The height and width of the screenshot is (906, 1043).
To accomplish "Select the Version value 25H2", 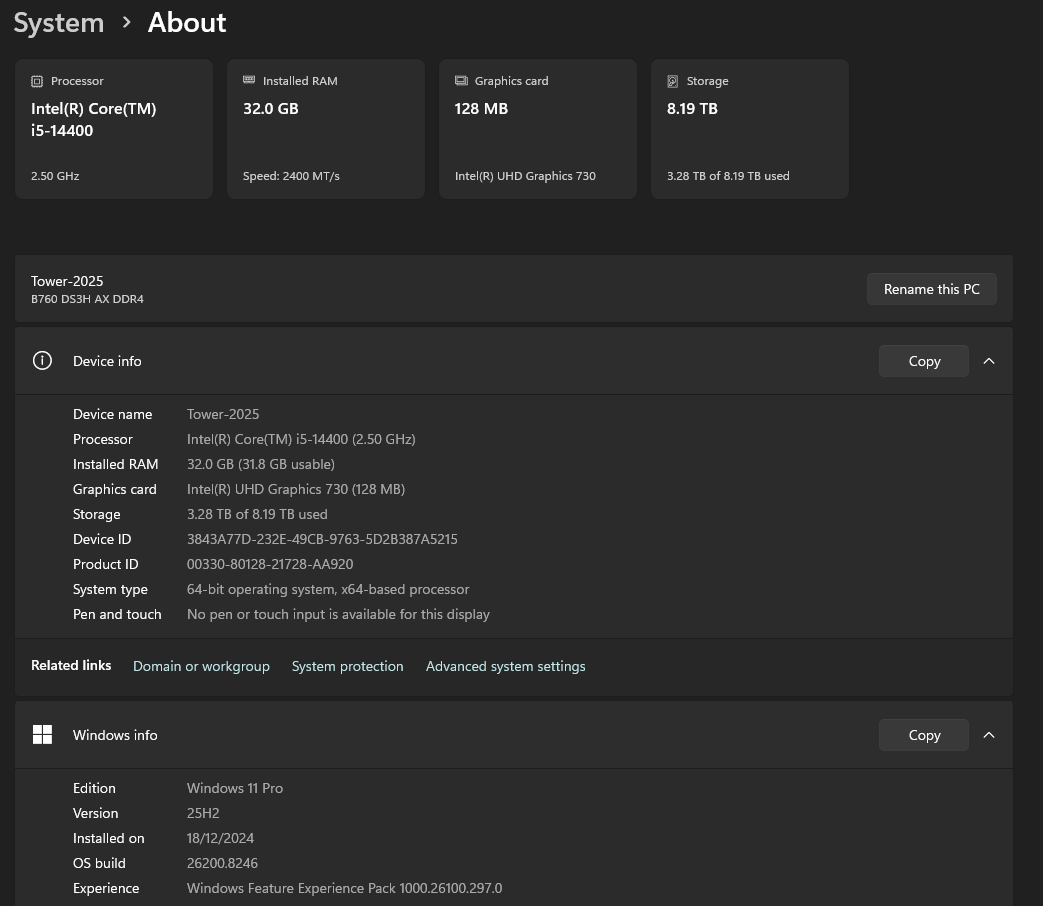I will [x=203, y=813].
